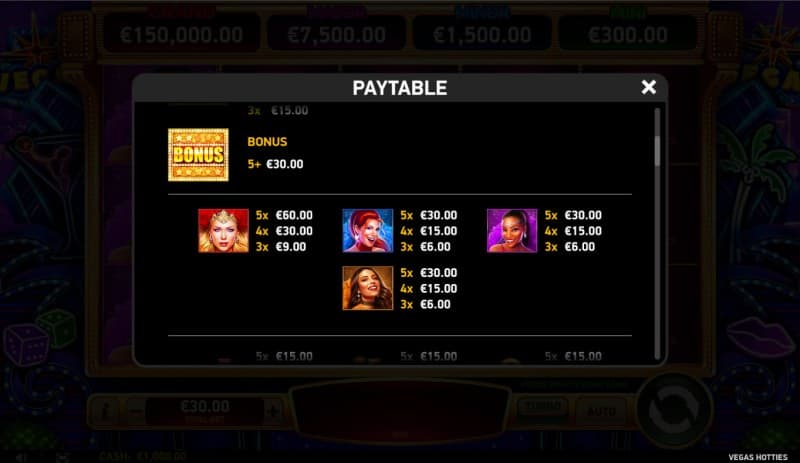Select the woman on purple background symbol
This screenshot has width=800, height=463.
[x=512, y=231]
